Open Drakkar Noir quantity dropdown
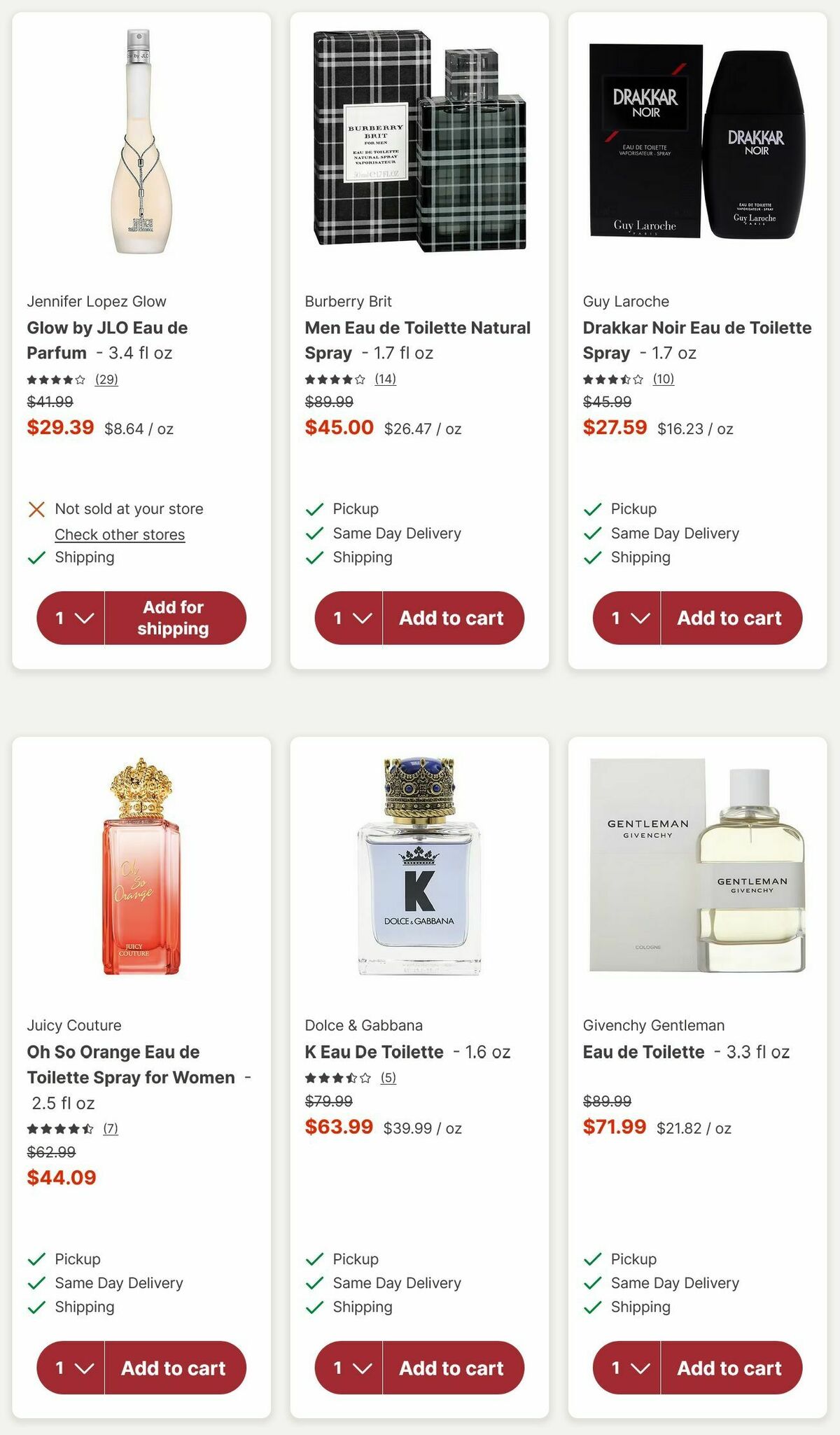The height and width of the screenshot is (1435, 840). tap(627, 618)
